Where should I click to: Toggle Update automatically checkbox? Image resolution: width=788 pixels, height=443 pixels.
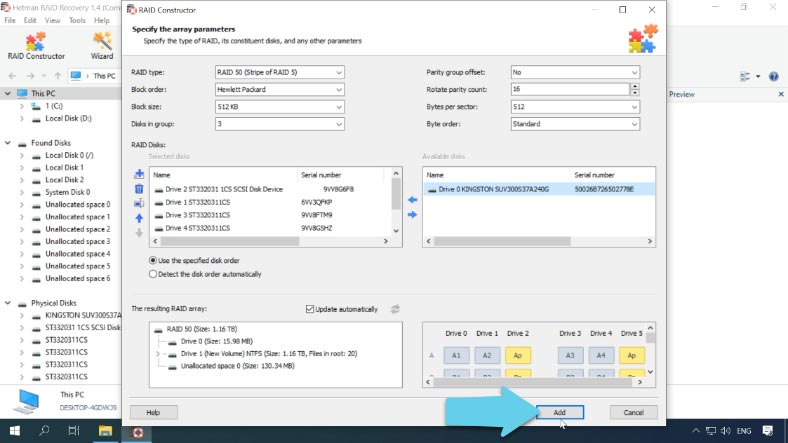pos(310,309)
